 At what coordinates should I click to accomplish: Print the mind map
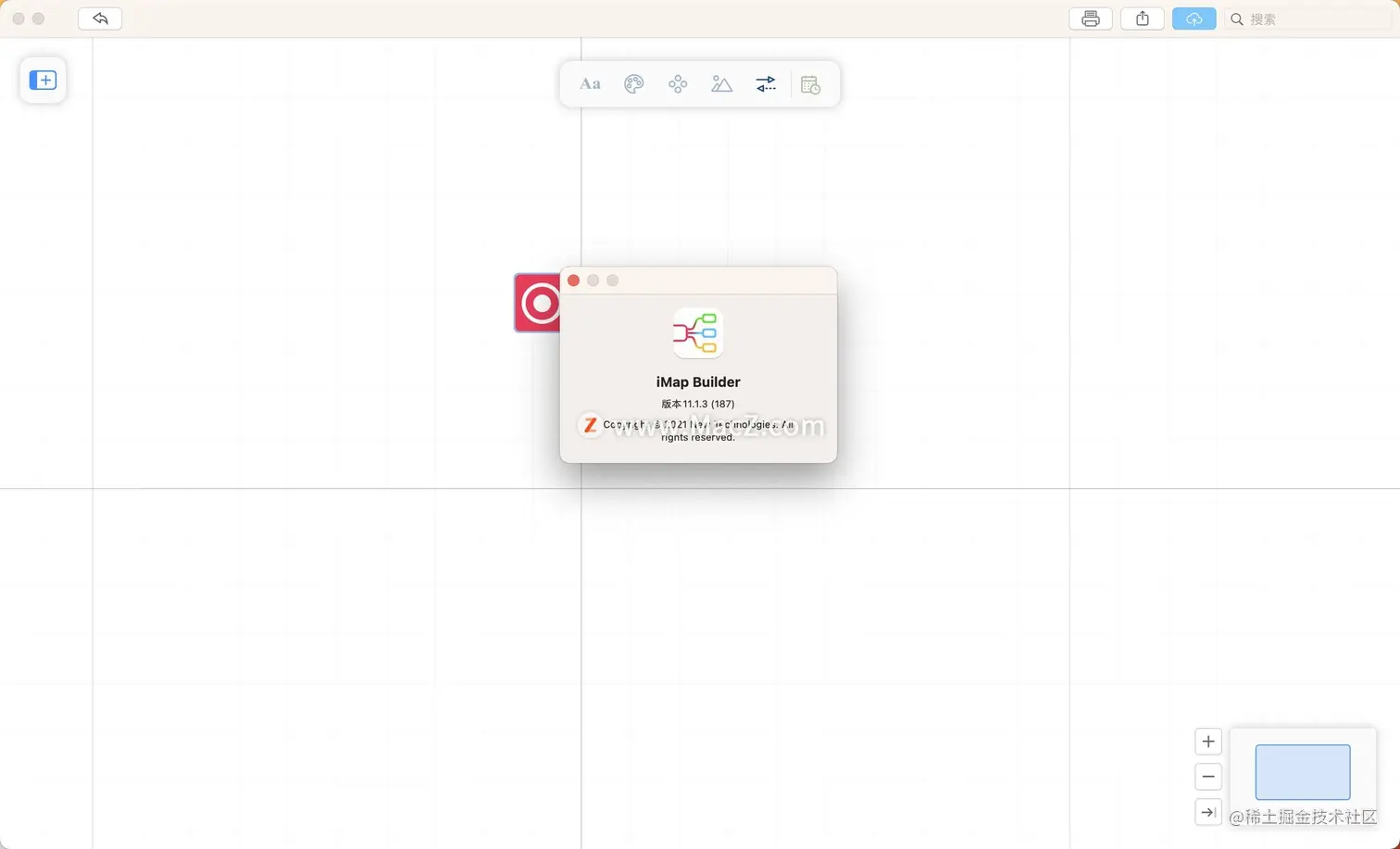coord(1091,19)
